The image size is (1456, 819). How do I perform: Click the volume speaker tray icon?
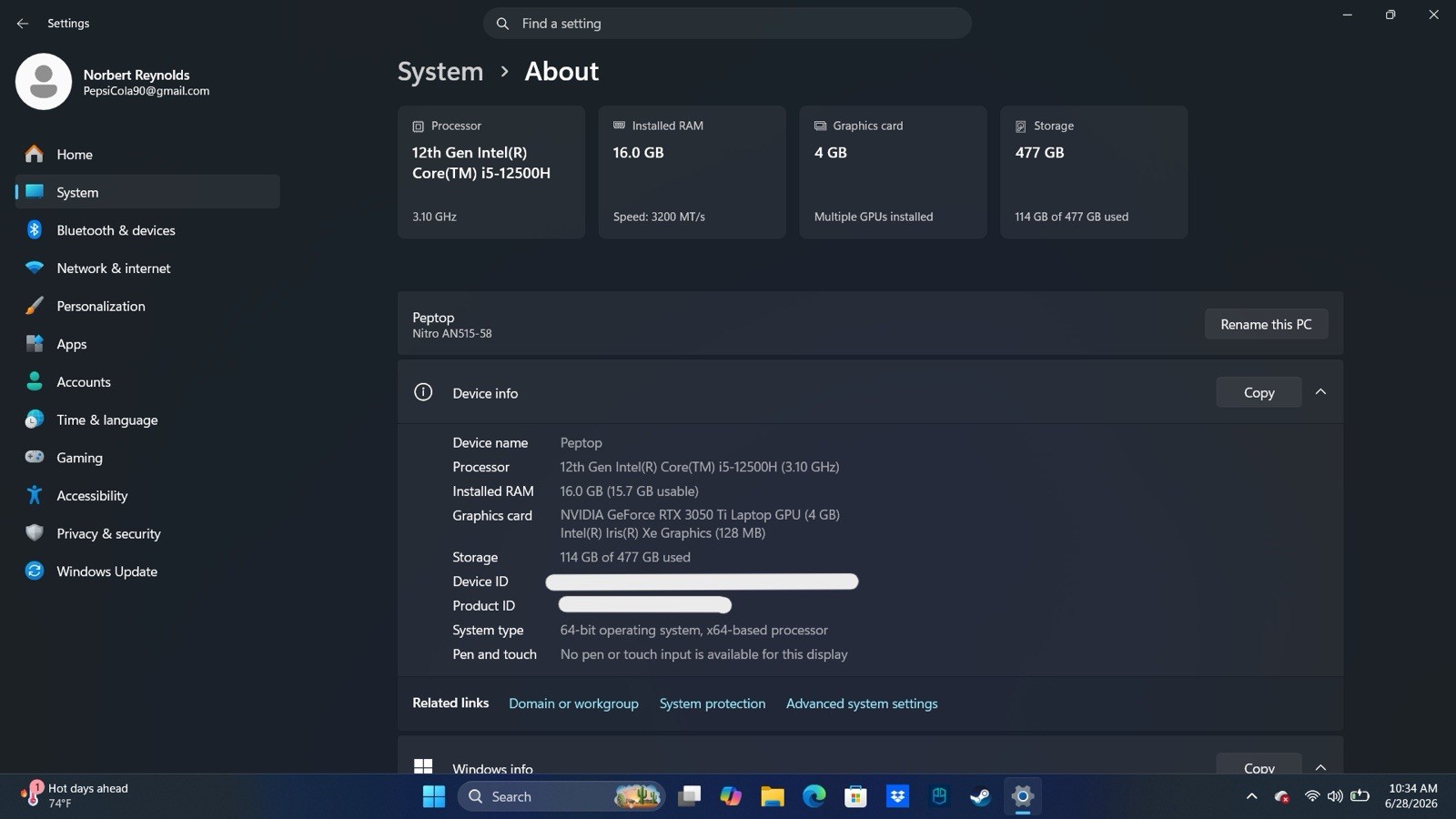pos(1335,796)
